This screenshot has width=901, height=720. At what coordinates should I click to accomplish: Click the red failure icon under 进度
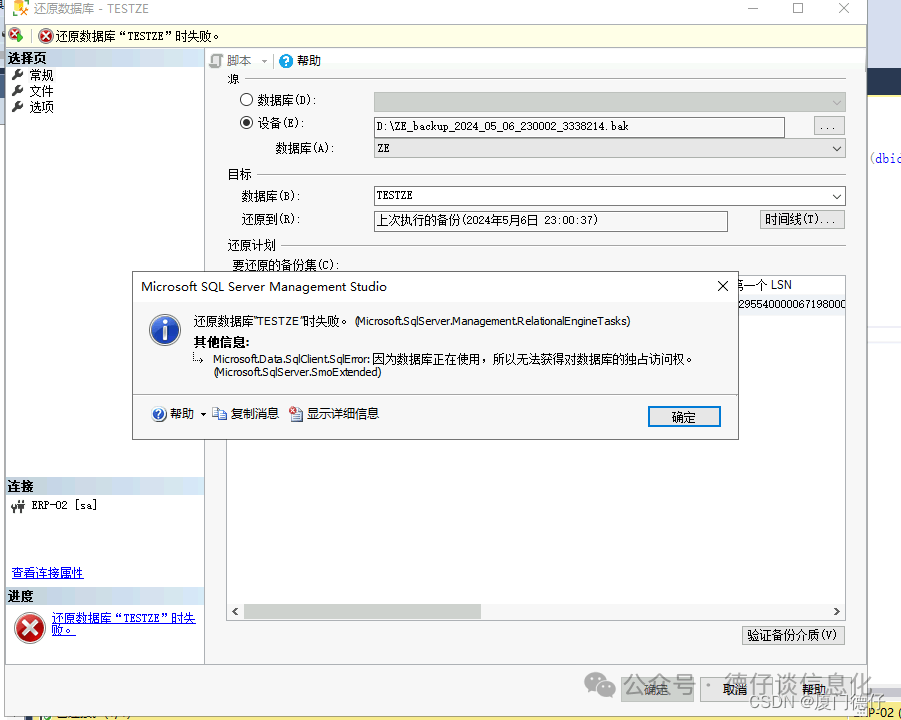30,627
